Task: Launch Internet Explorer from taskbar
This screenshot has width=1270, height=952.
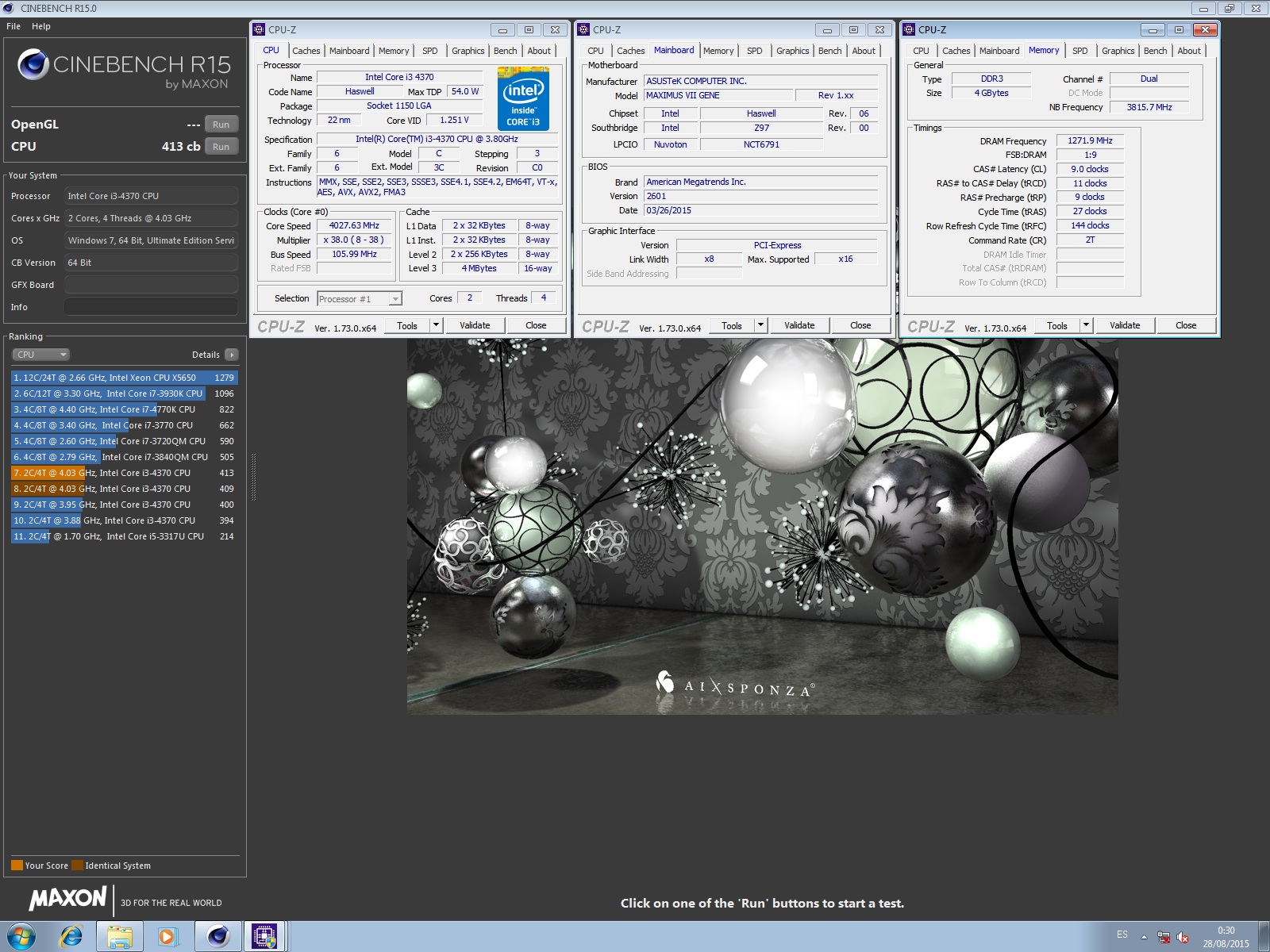Action: coord(71,937)
